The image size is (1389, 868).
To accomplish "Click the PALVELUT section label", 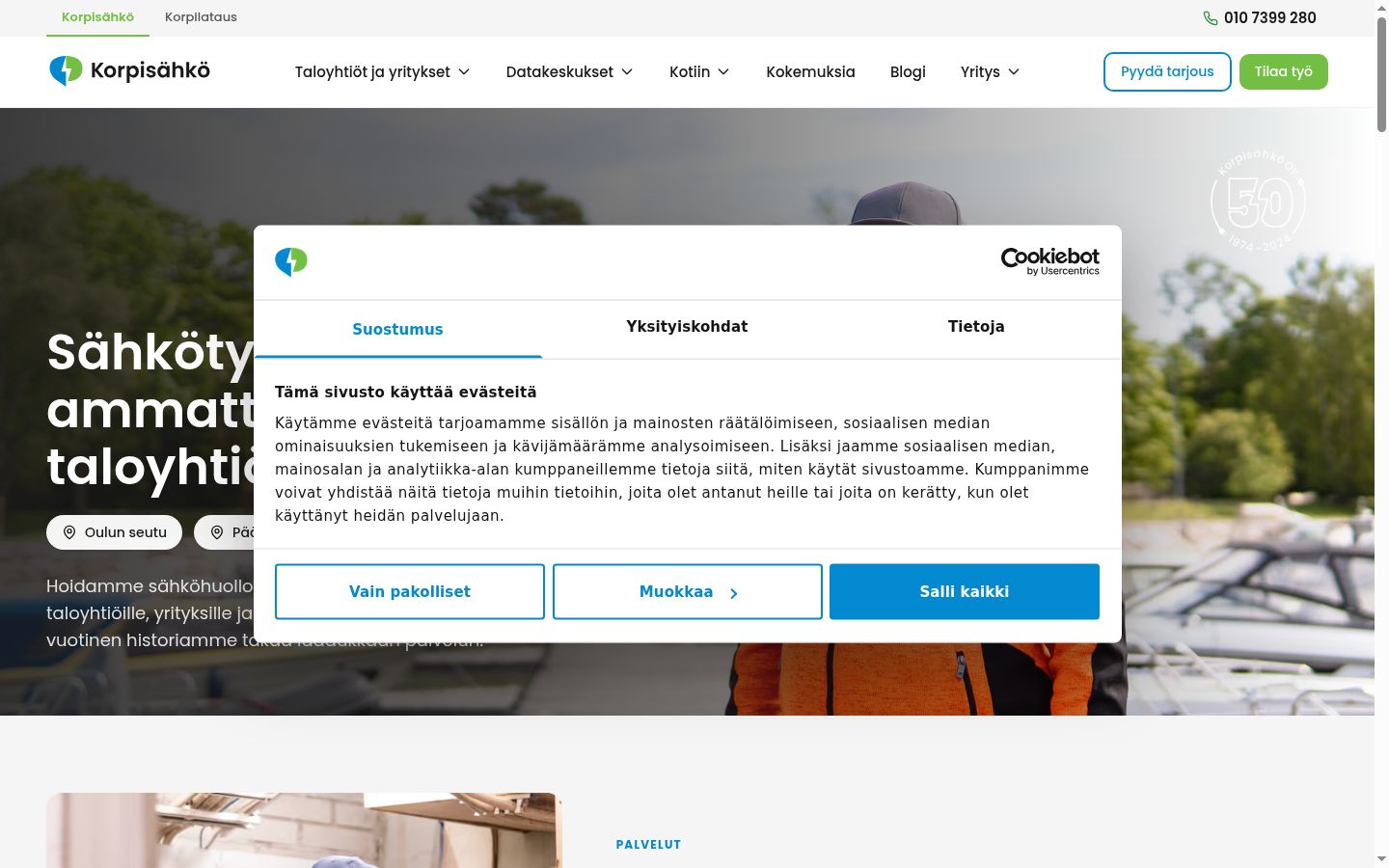I will 648,845.
